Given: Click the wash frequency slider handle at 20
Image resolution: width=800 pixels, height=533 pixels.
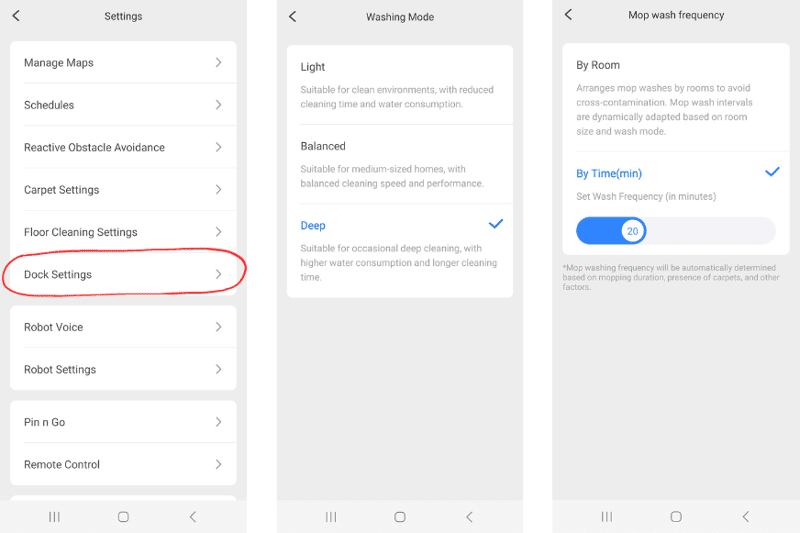Looking at the screenshot, I should (633, 231).
